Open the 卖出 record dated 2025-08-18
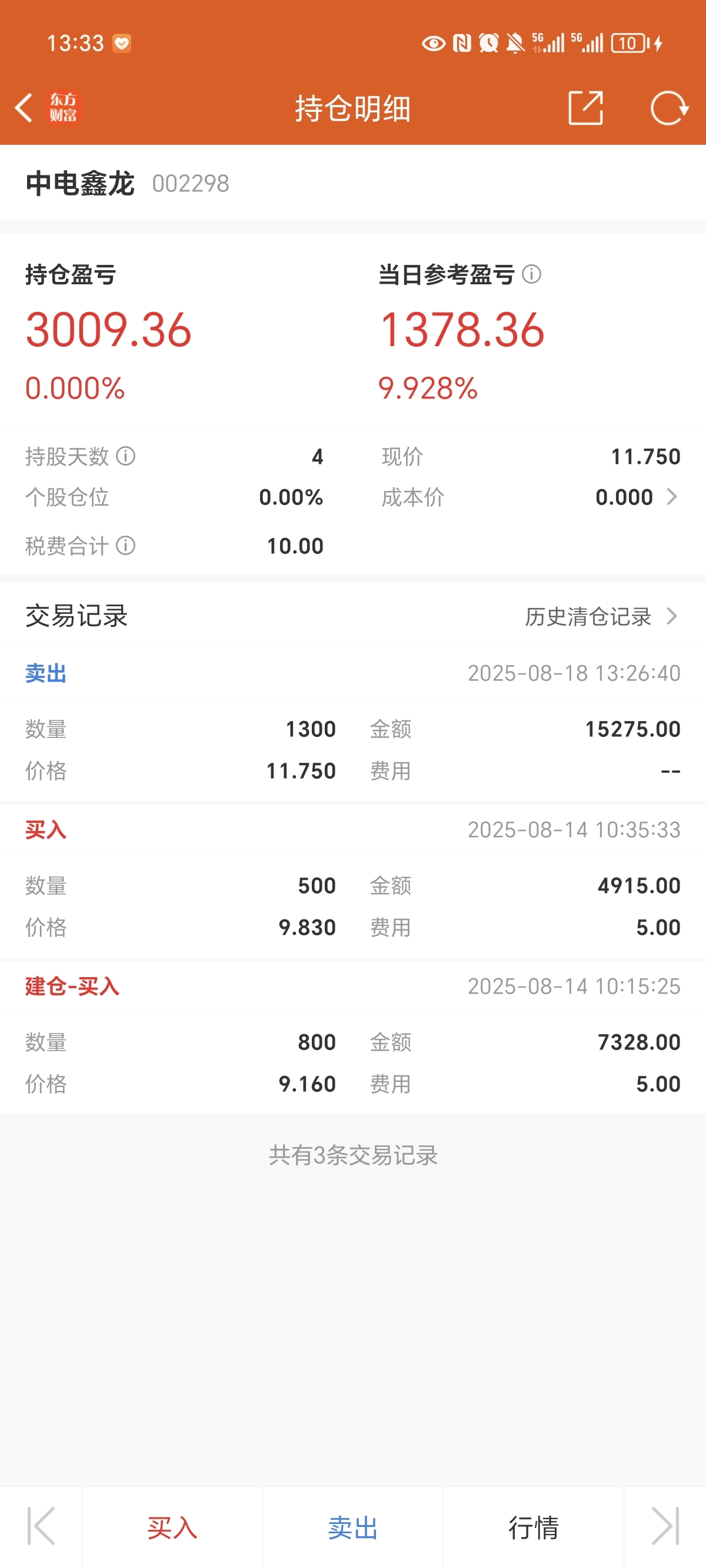Viewport: 706px width, 1568px height. (353, 726)
